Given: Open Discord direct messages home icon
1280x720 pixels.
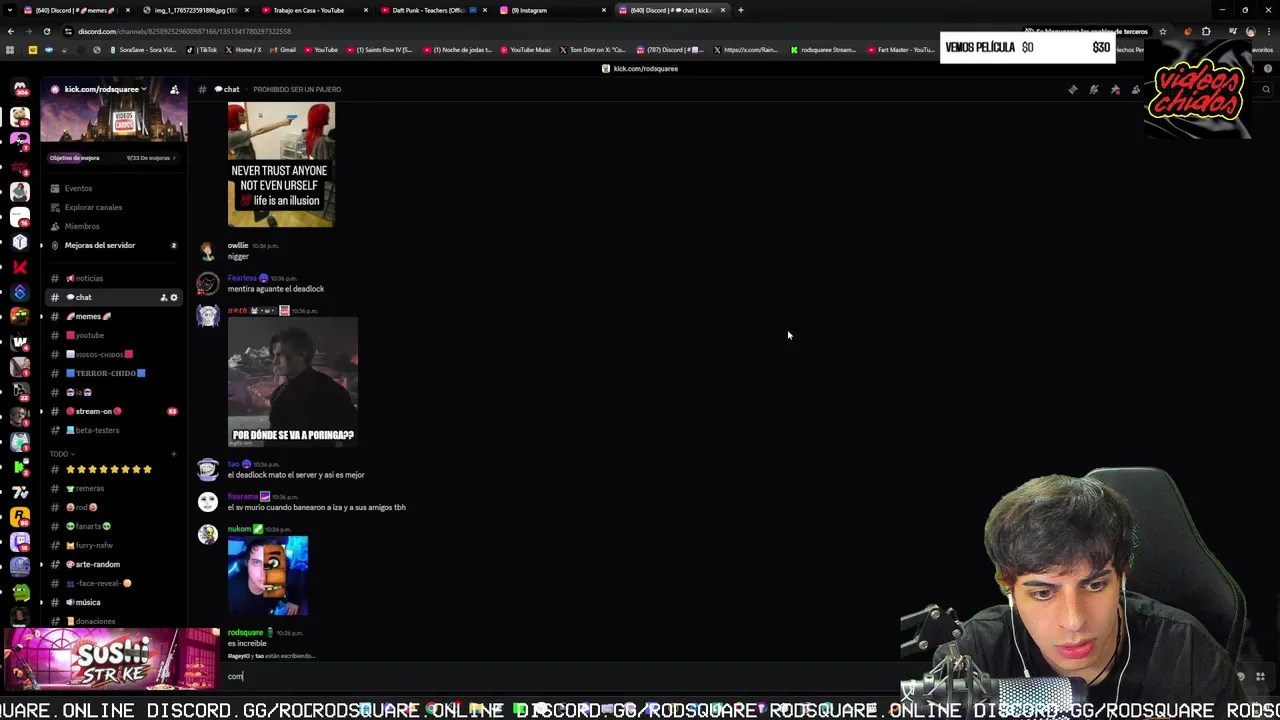Looking at the screenshot, I should (x=20, y=88).
